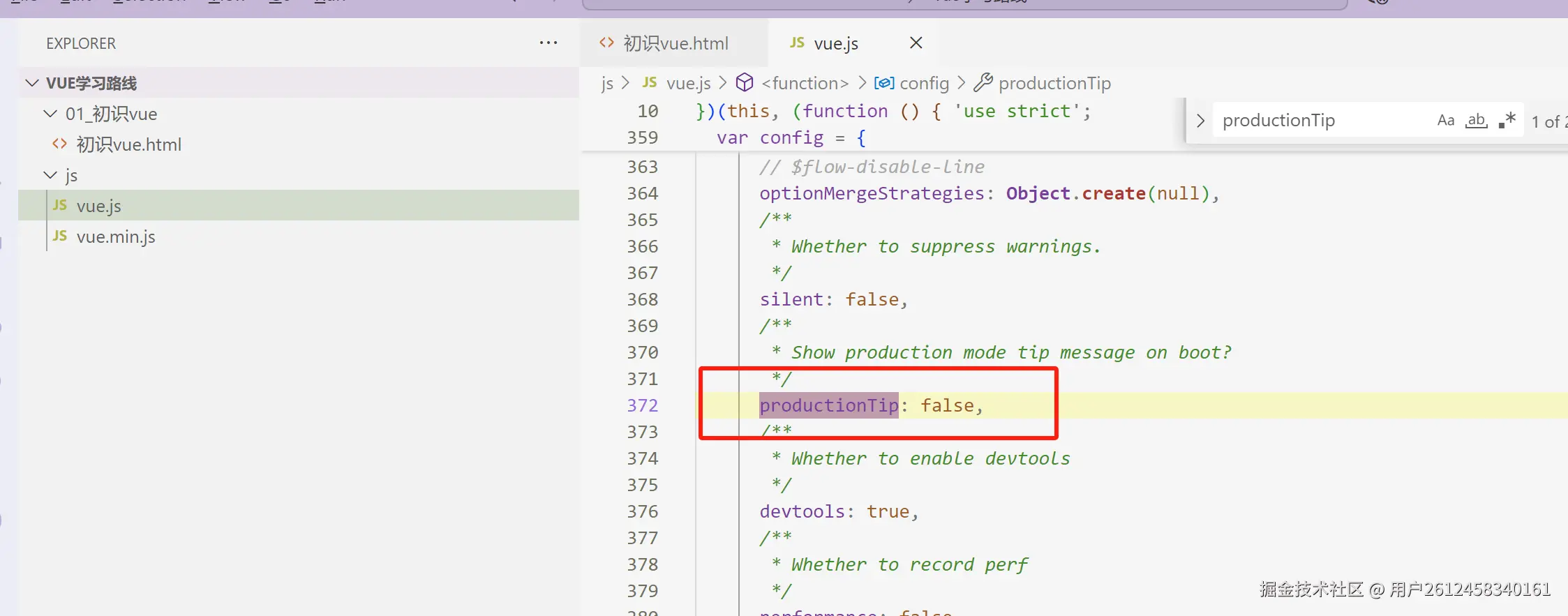The height and width of the screenshot is (616, 1568).
Task: Toggle Match Whole Word in Find widget
Action: (x=1476, y=121)
